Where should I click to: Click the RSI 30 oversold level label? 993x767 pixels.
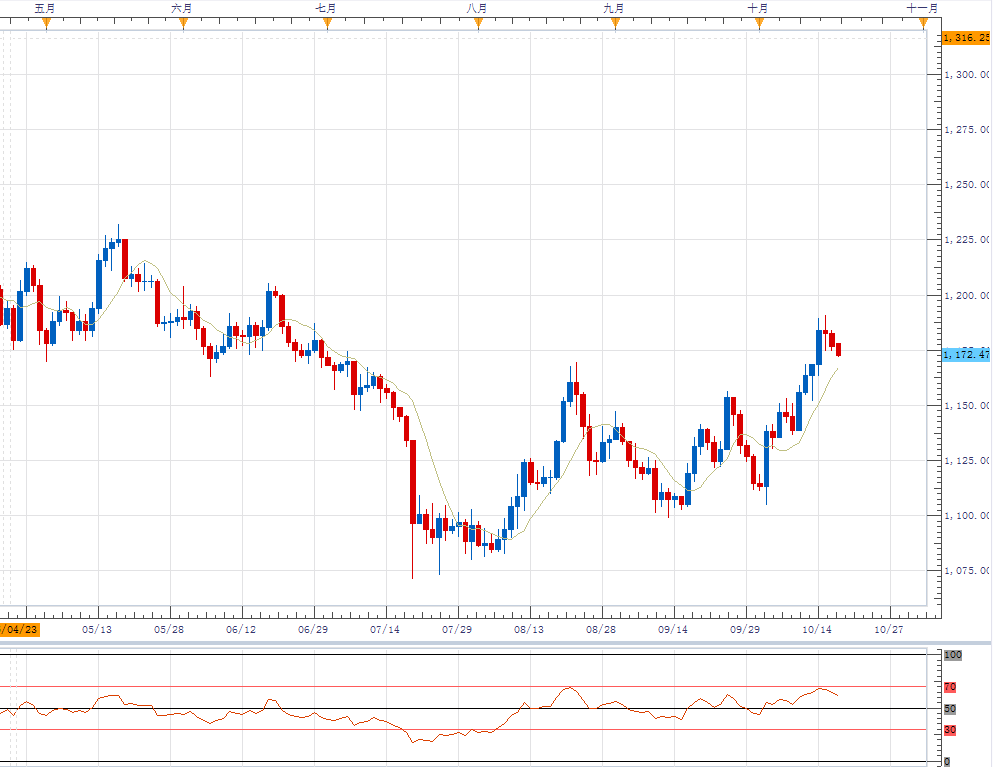pyautogui.click(x=950, y=730)
